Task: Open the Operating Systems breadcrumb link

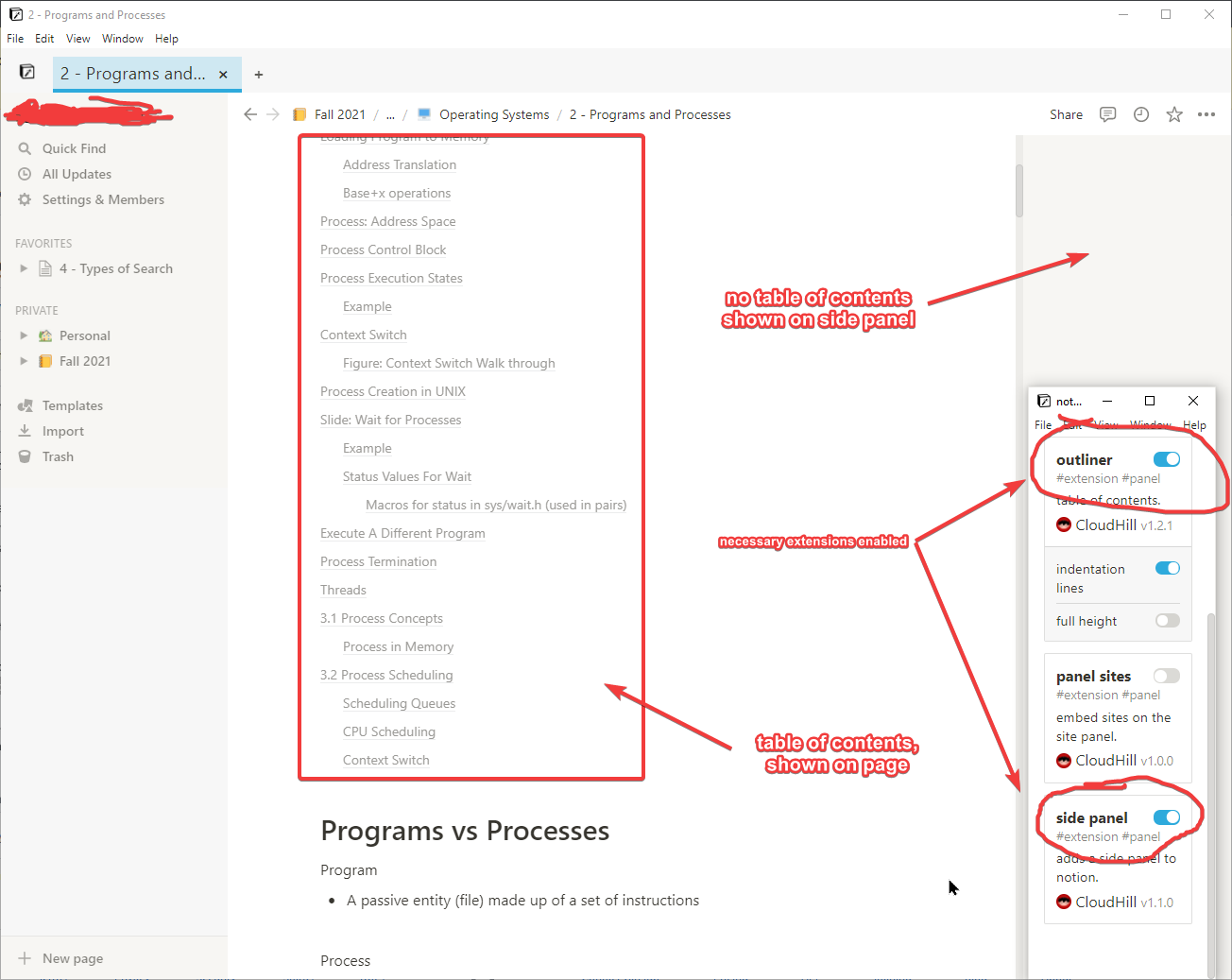Action: 494,114
